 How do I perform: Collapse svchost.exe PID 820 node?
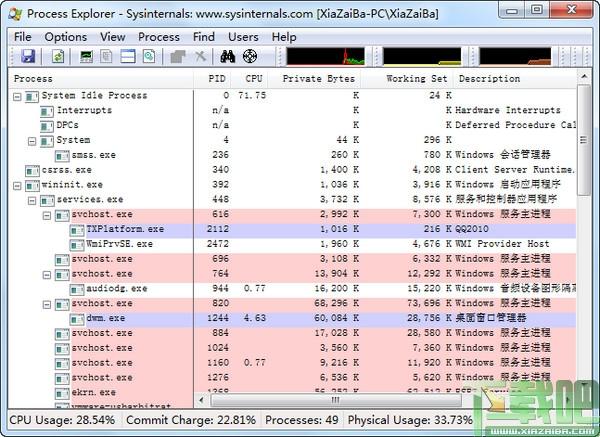click(x=47, y=305)
